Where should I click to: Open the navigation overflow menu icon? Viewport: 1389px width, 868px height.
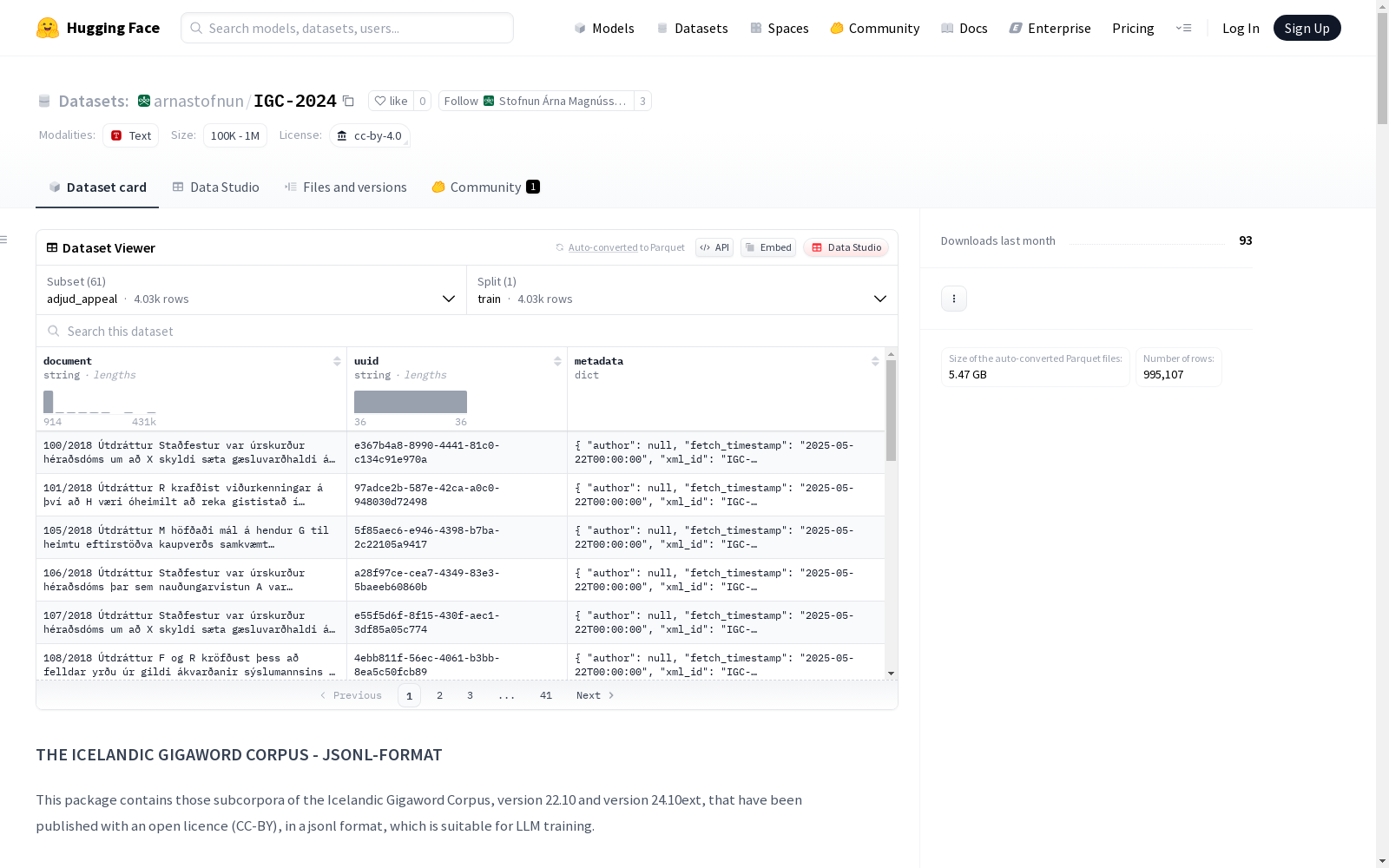coord(1183,28)
